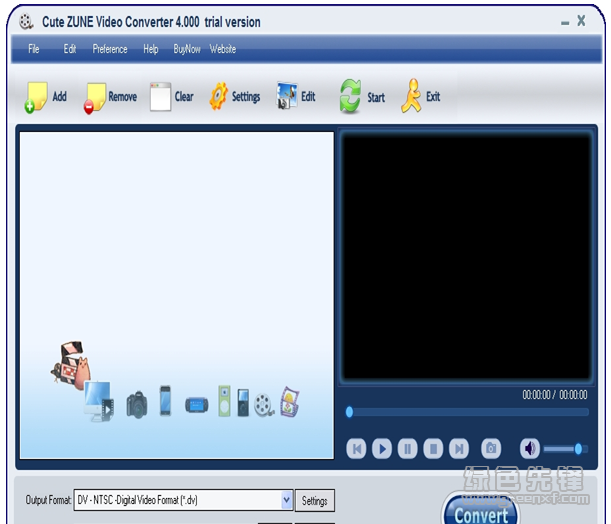Open the Help menu

tap(151, 49)
